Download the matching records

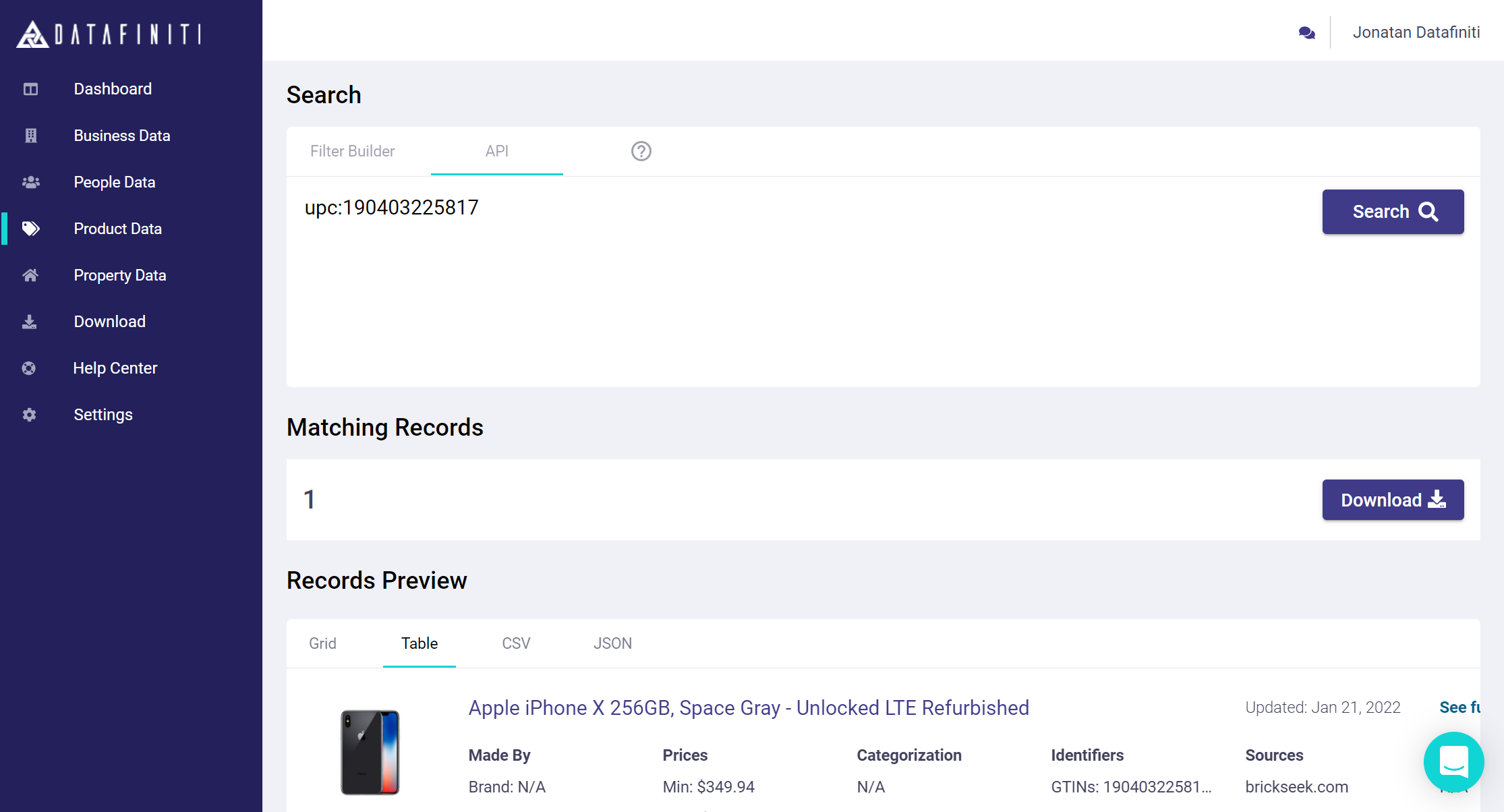click(x=1393, y=500)
